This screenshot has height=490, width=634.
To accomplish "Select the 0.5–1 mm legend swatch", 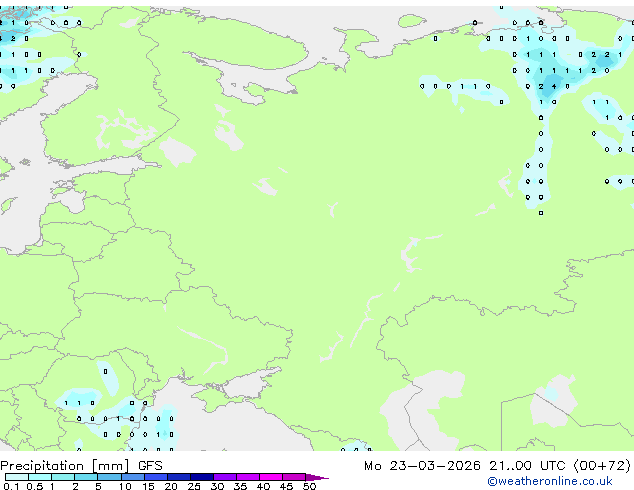I will (40, 477).
